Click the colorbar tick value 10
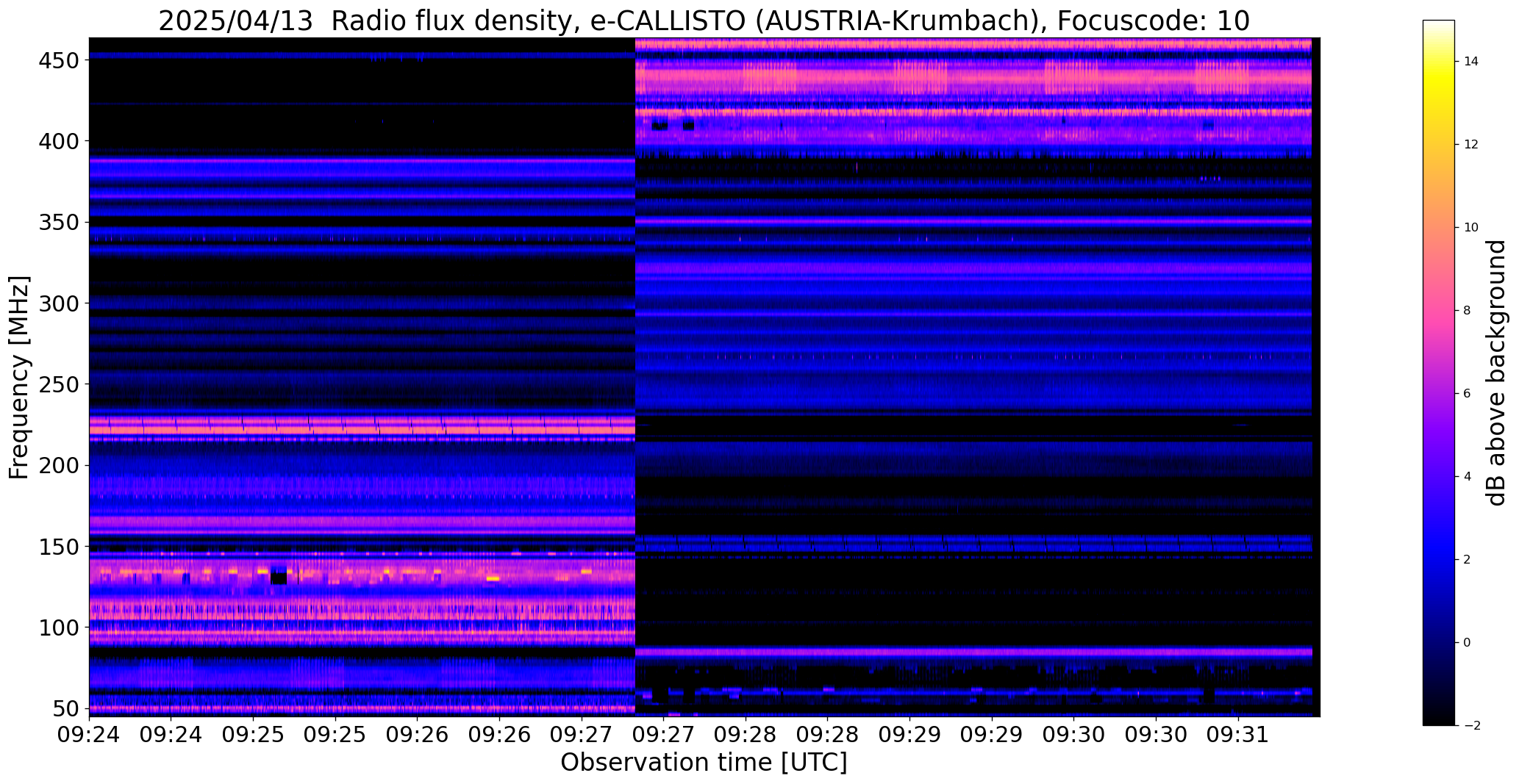Screen dimensions: 1519x784 [1470, 228]
